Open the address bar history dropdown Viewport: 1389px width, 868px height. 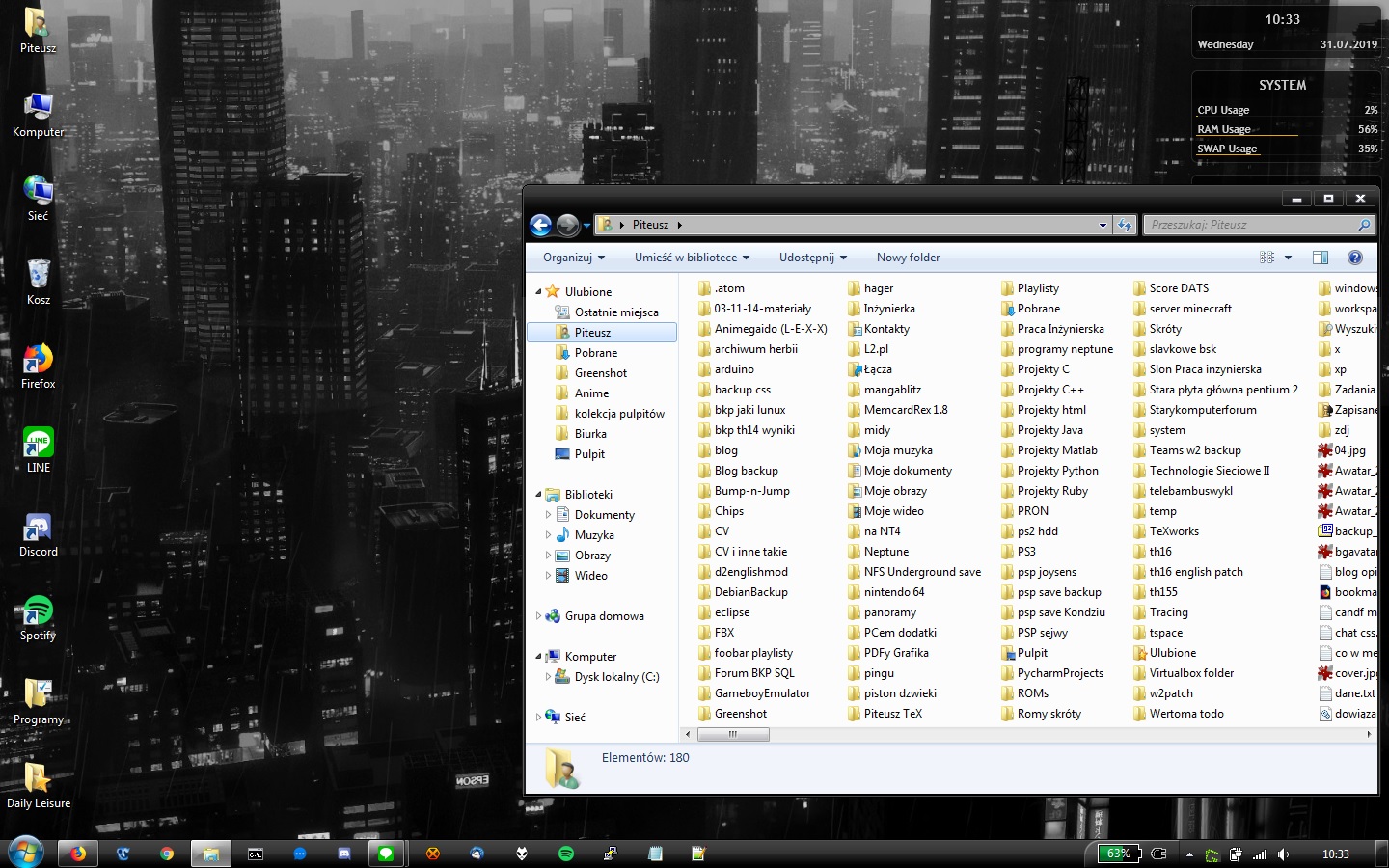[1103, 225]
